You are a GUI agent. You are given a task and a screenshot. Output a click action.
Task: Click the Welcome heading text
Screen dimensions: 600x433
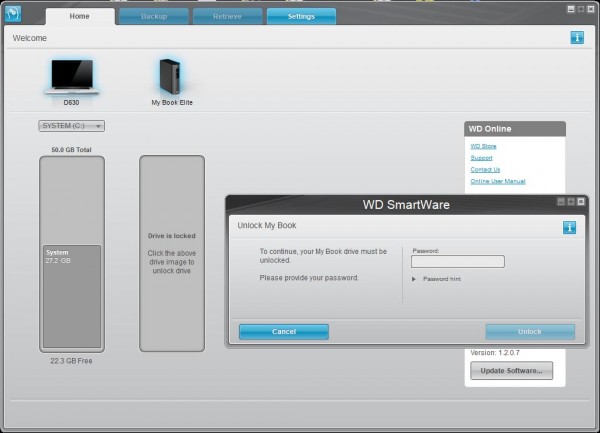pos(29,38)
